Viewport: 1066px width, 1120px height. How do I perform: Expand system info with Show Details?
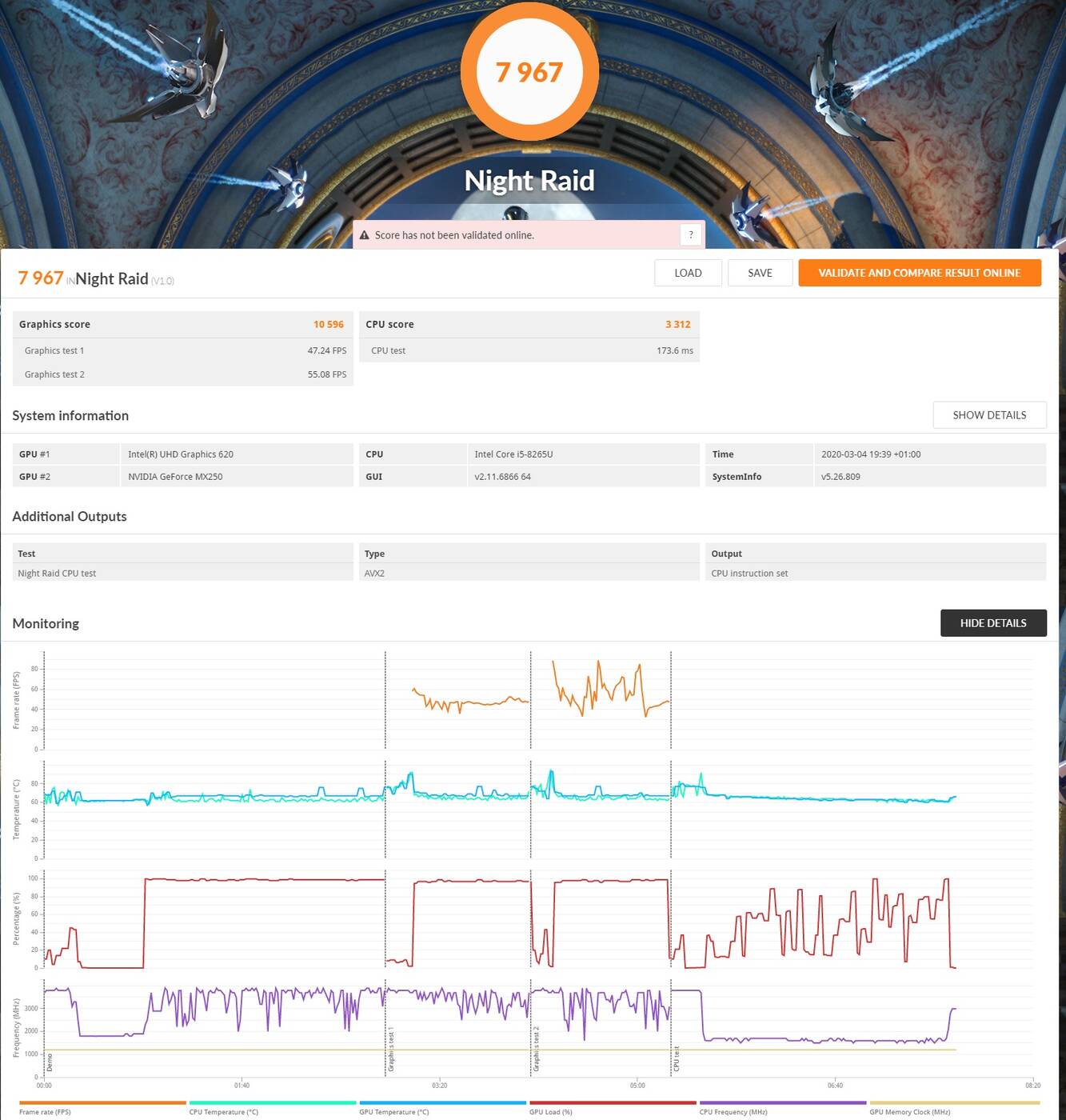(989, 415)
